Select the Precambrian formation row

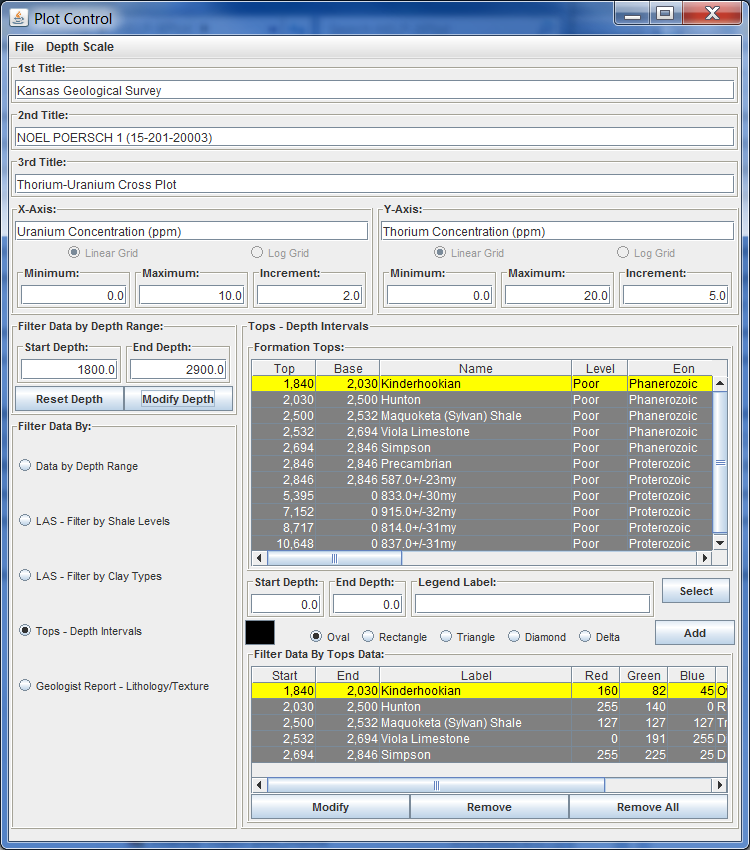click(x=482, y=463)
